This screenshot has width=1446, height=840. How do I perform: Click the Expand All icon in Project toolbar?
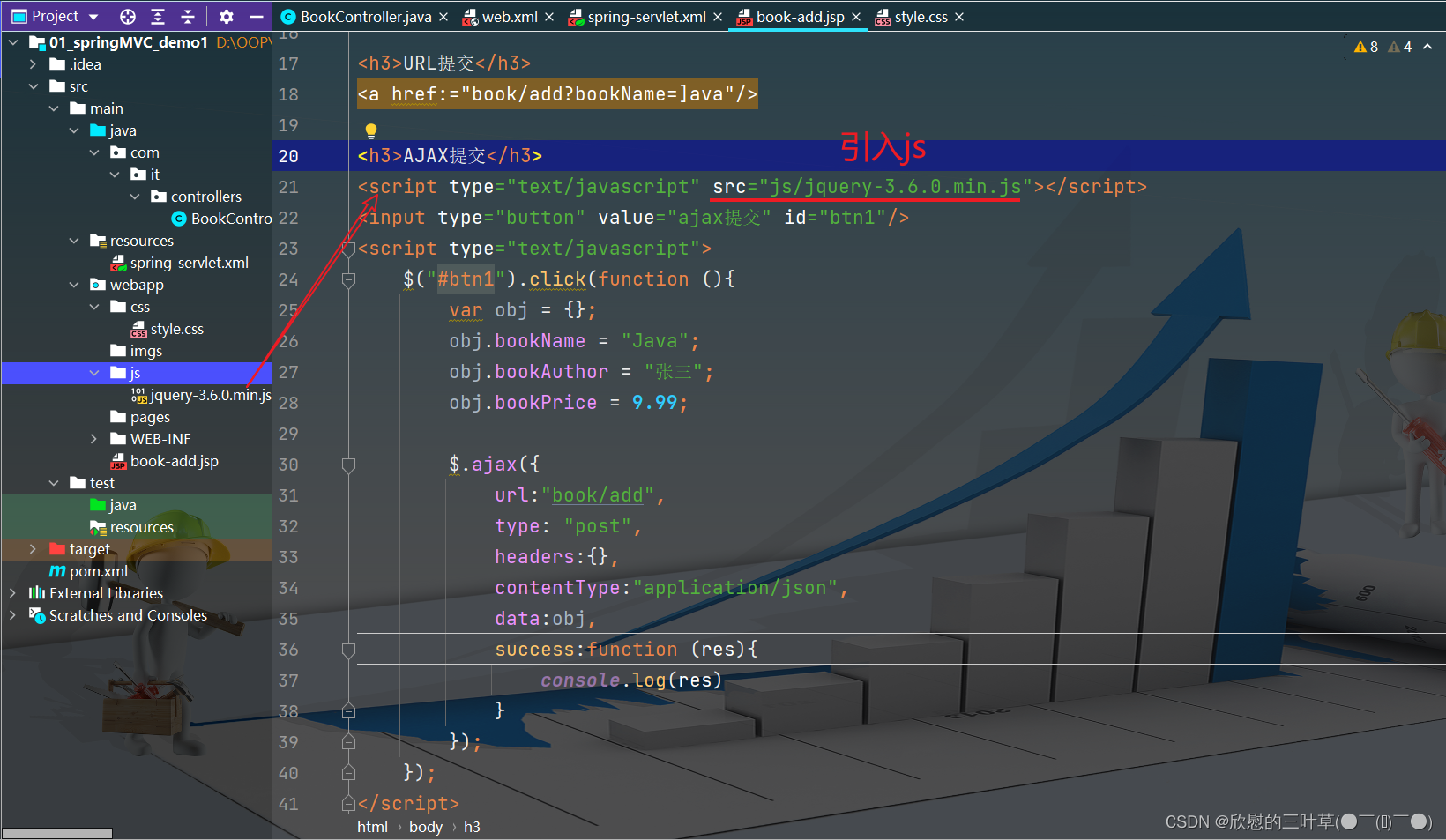point(158,17)
